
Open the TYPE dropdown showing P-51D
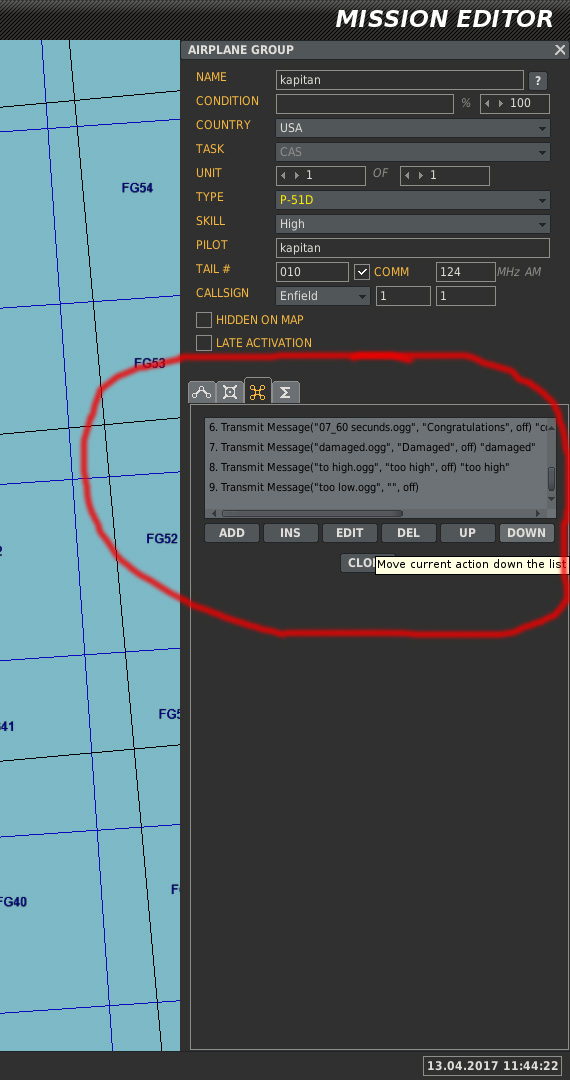click(x=413, y=200)
